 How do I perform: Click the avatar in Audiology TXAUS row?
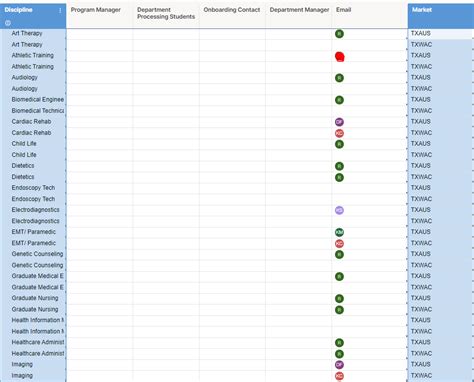(x=339, y=78)
